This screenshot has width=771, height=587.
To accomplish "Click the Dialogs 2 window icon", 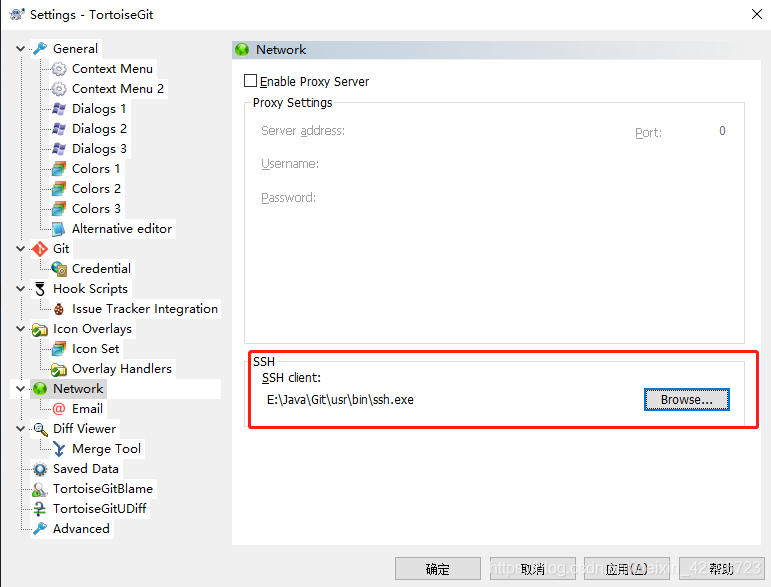I will (x=59, y=129).
